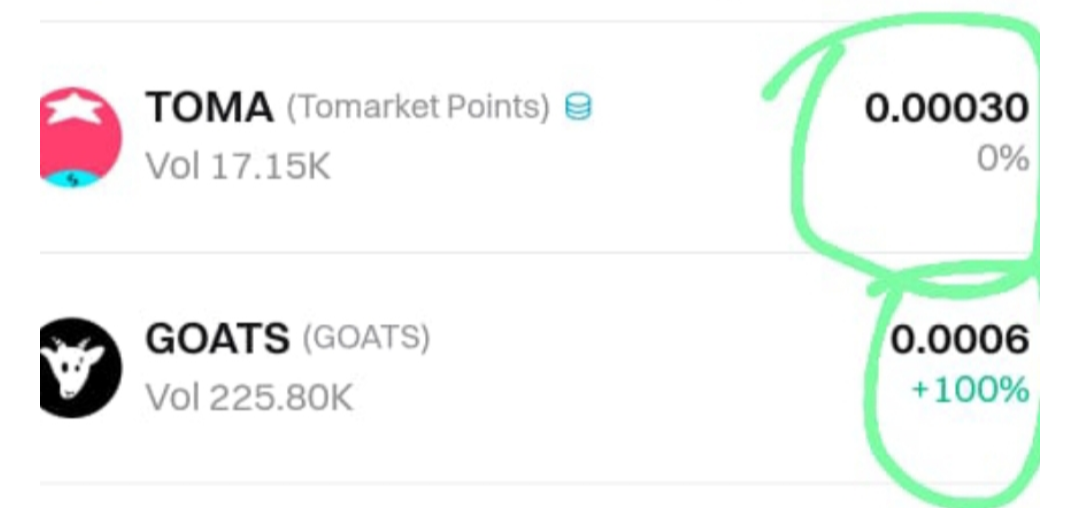1080x508 pixels.
Task: Click green circle stroke above TOMA price
Action: 900,35
